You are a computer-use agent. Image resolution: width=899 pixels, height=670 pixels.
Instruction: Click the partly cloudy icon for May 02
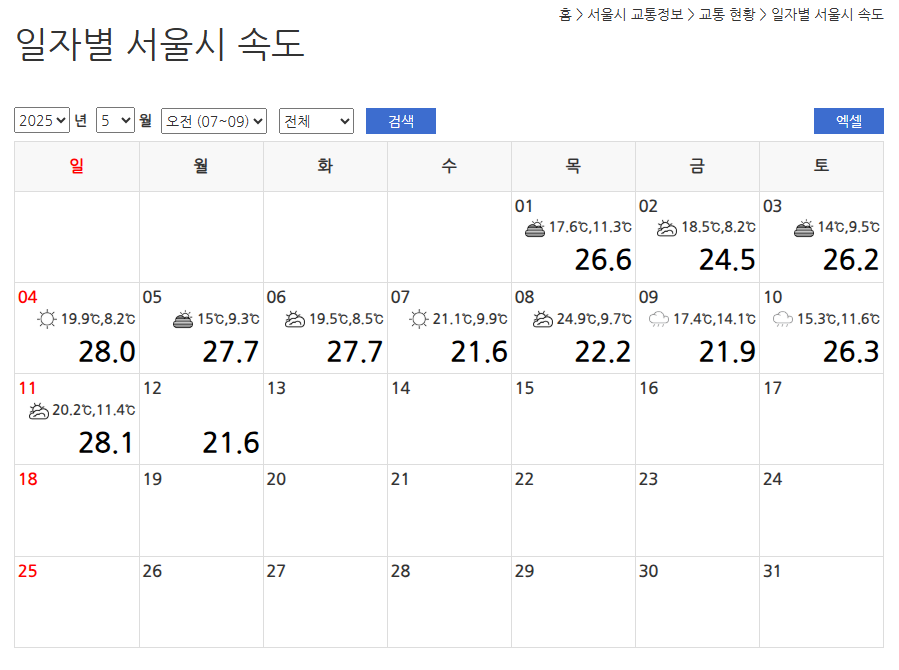(x=667, y=228)
